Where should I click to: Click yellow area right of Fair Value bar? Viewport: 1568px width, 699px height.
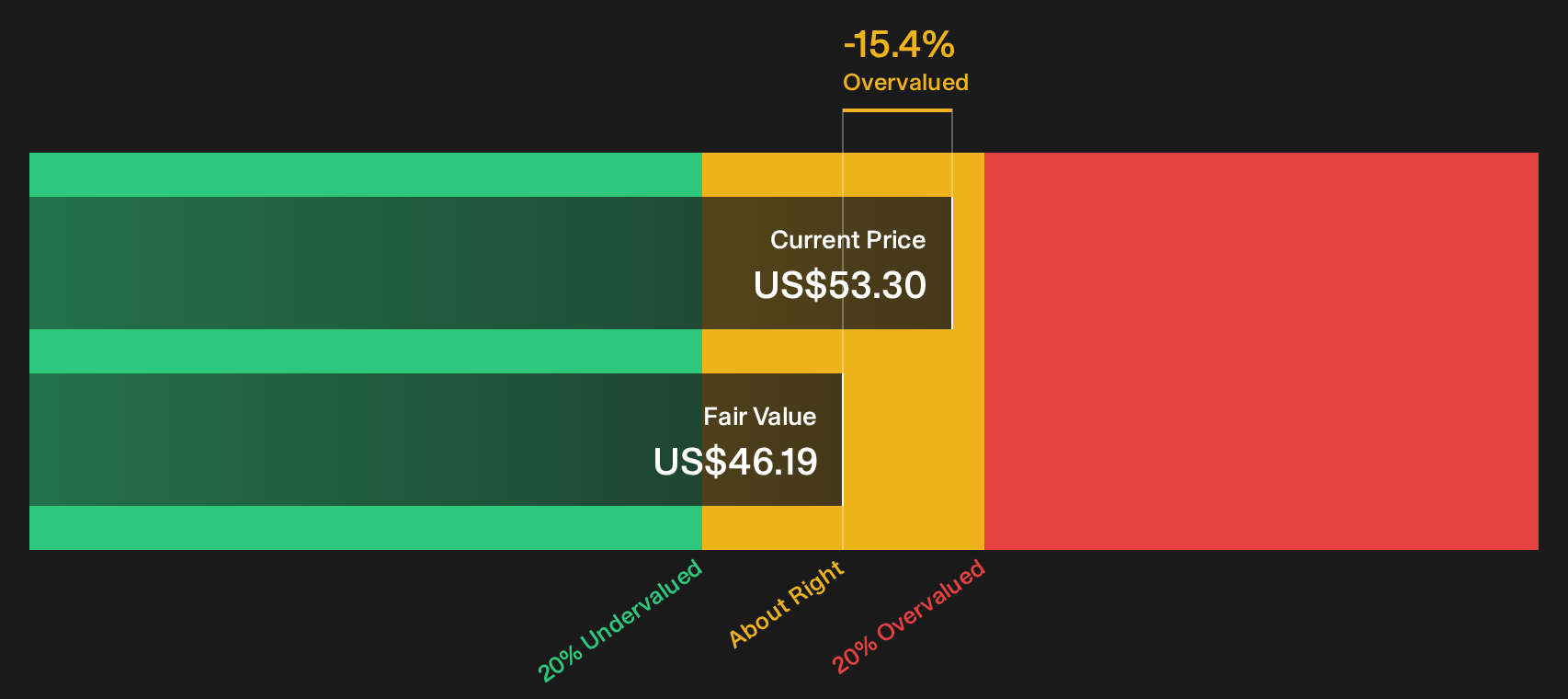pos(914,440)
